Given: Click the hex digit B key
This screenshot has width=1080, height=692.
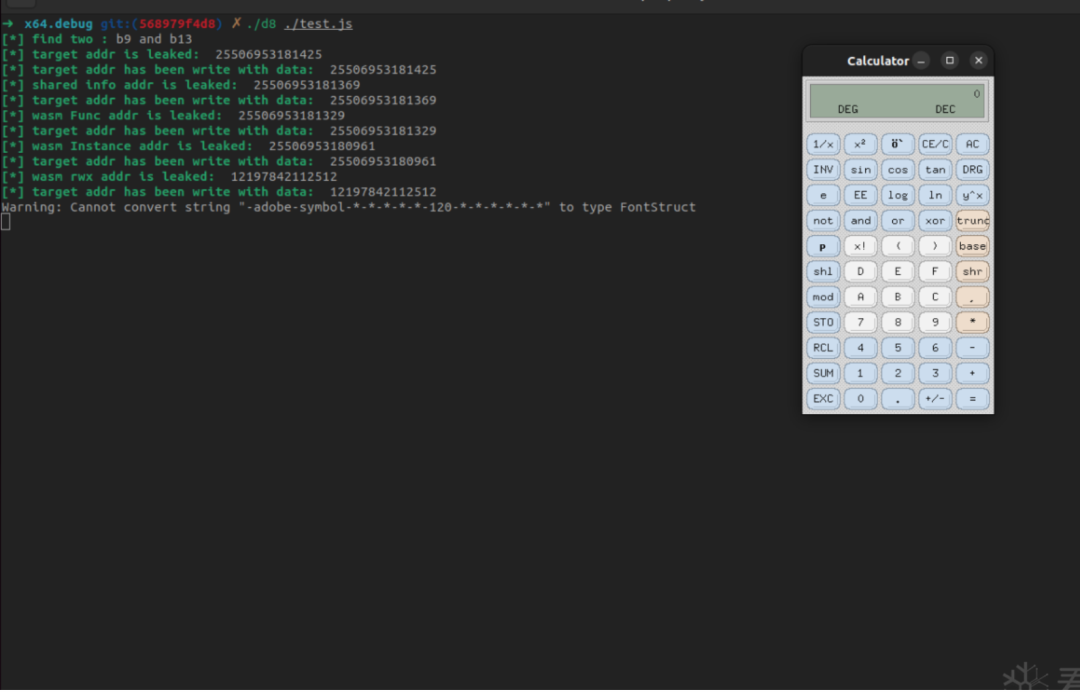Looking at the screenshot, I should pos(897,297).
